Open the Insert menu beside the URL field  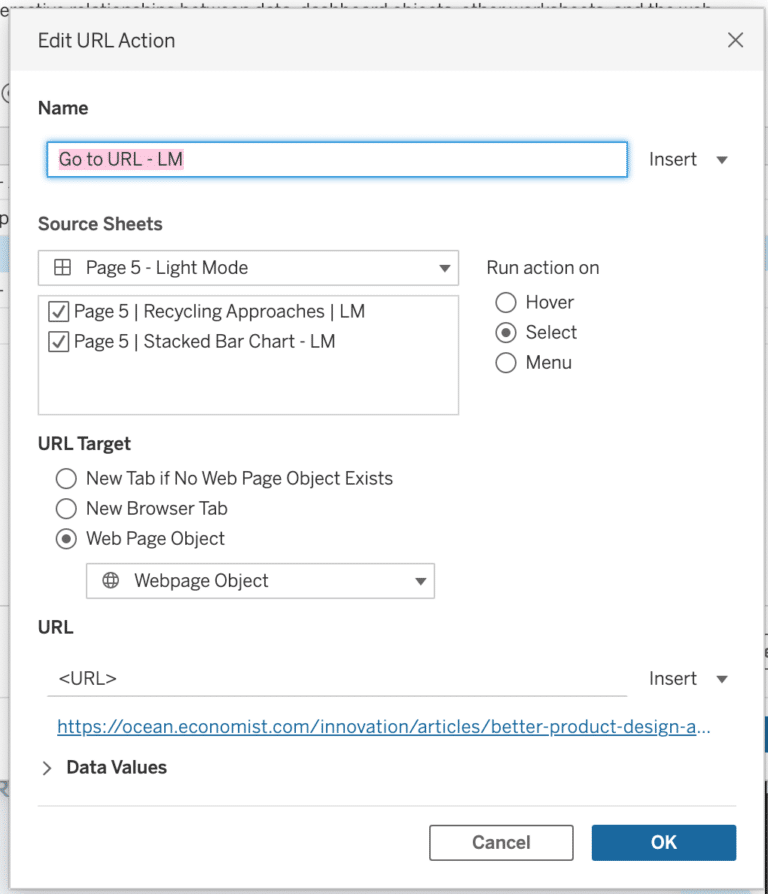[689, 678]
